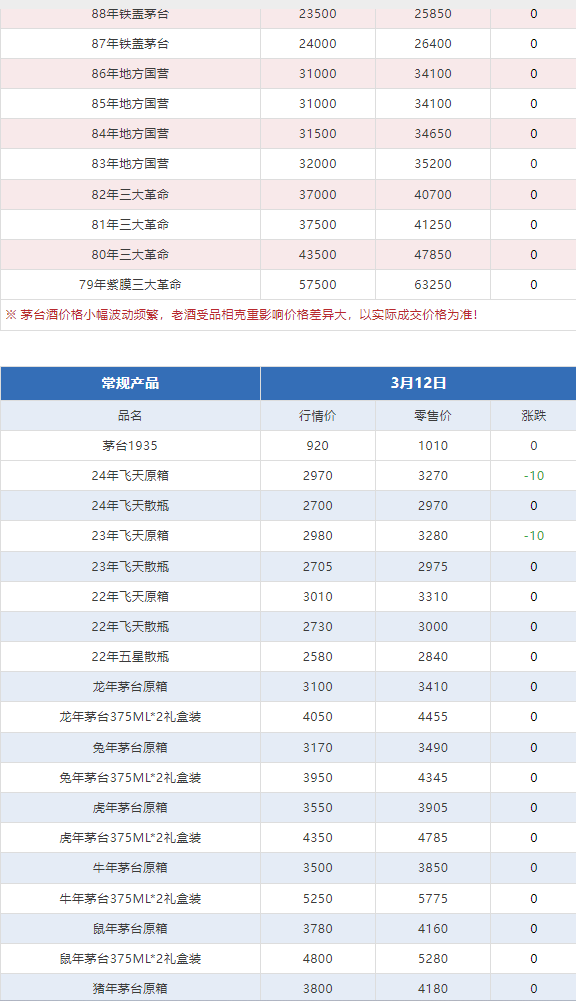This screenshot has height=1001, width=576.
Task: Select the 79年紫膜三大革命 row name
Action: click(130, 285)
